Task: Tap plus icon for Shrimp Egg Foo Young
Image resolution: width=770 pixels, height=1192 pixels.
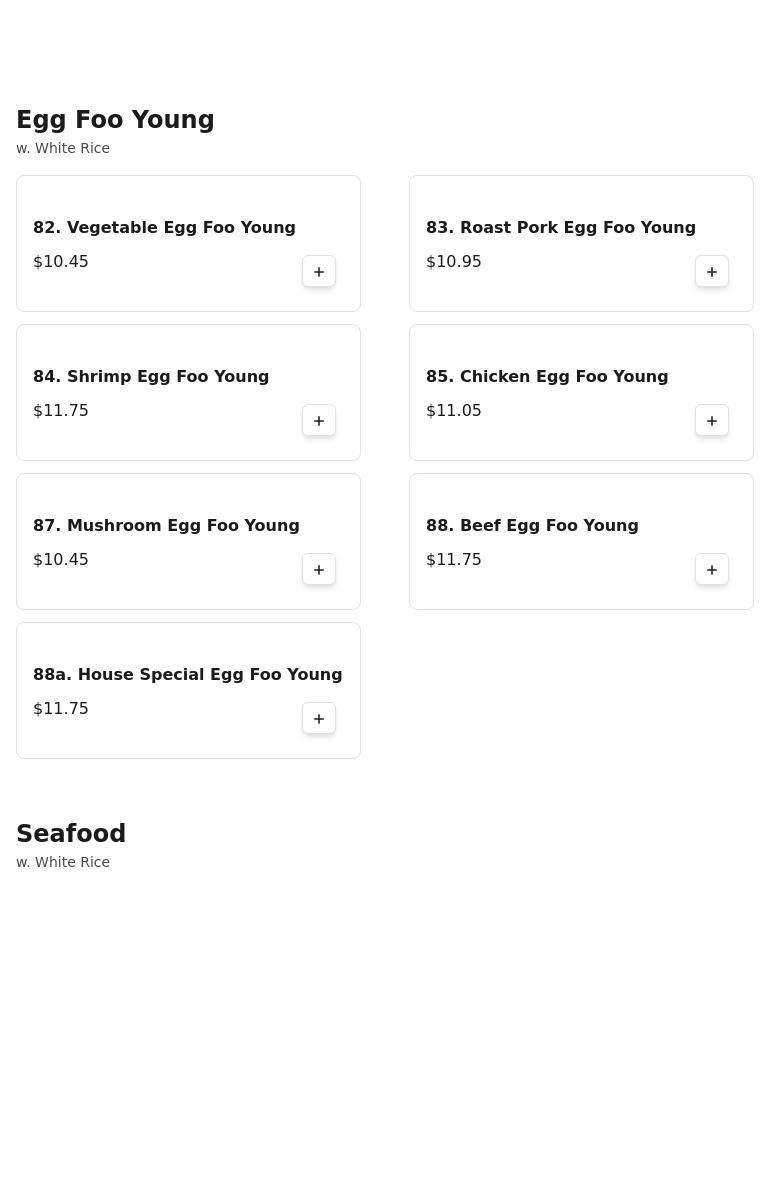Action: [319, 420]
